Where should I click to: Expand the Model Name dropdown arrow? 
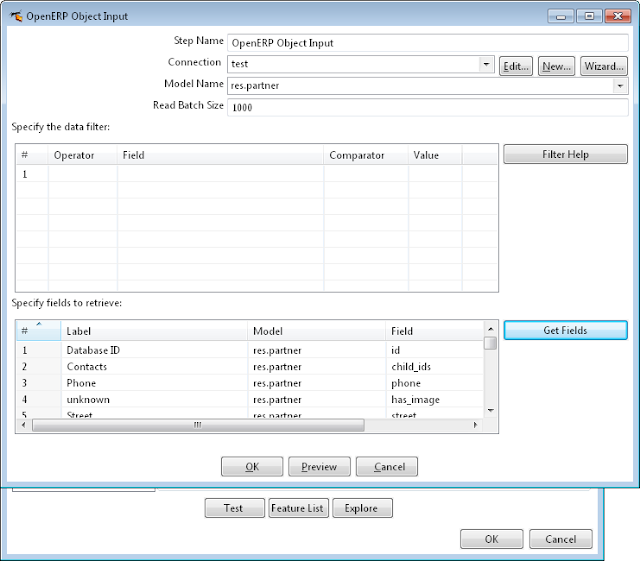tap(620, 86)
